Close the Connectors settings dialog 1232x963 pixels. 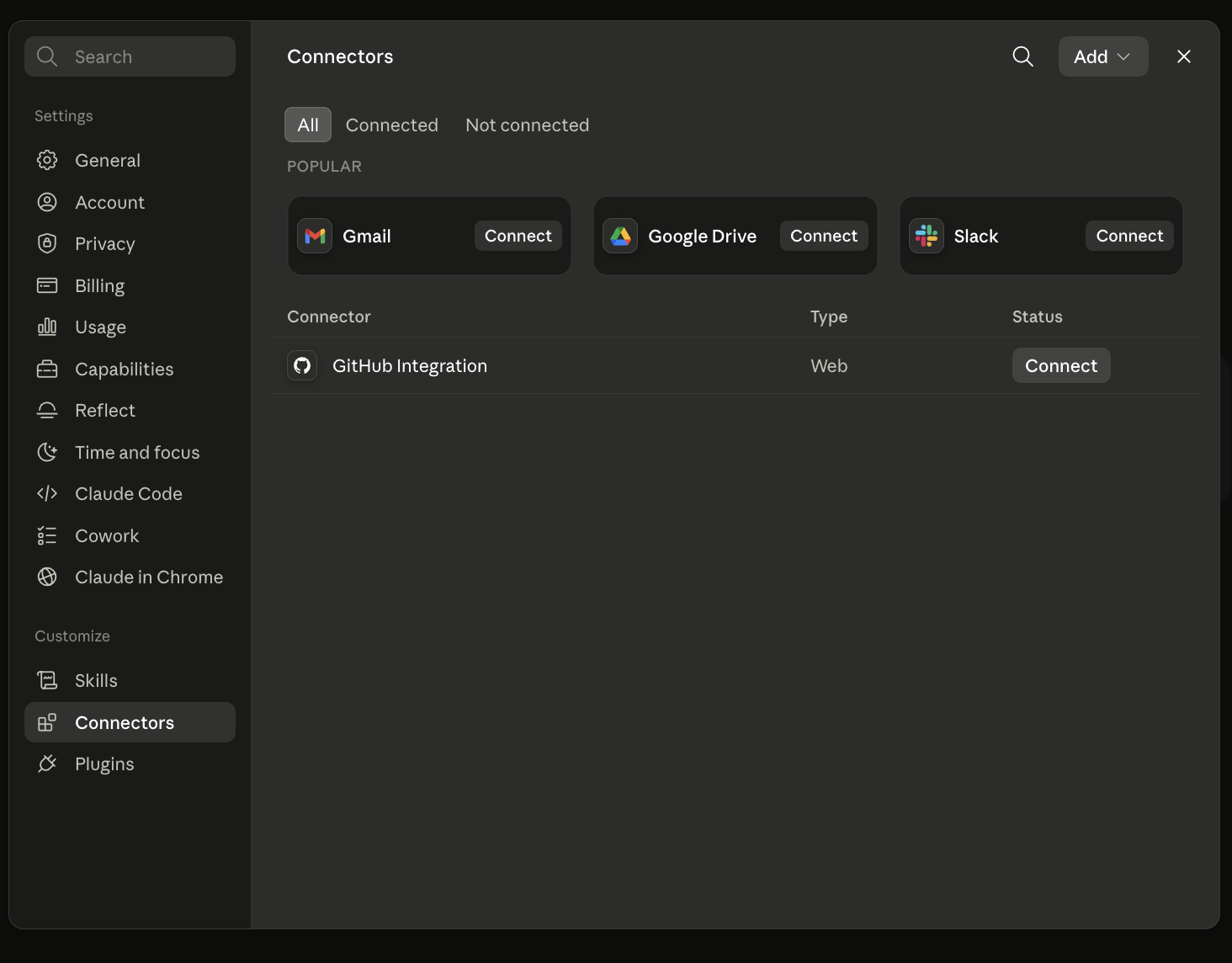coord(1184,56)
